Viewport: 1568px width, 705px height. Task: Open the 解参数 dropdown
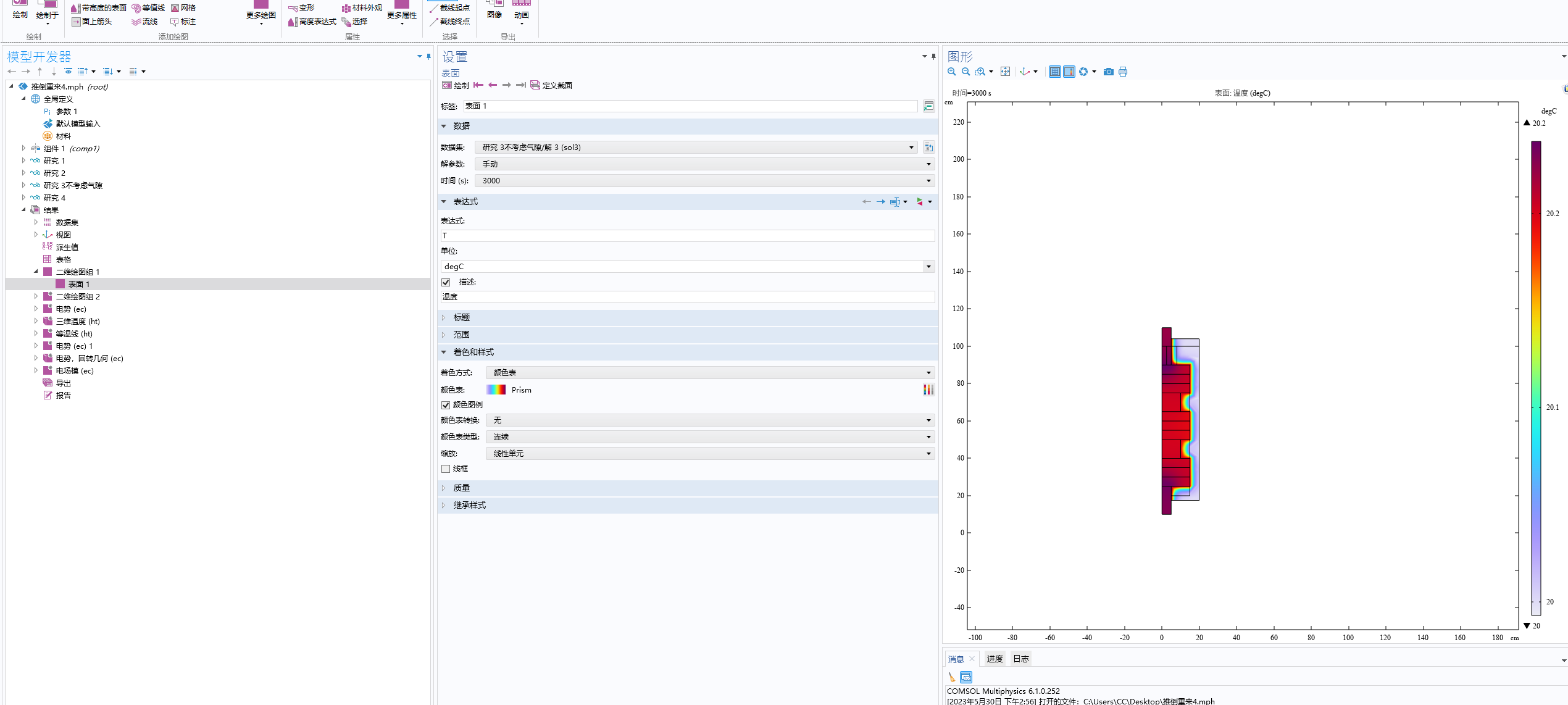coord(705,164)
